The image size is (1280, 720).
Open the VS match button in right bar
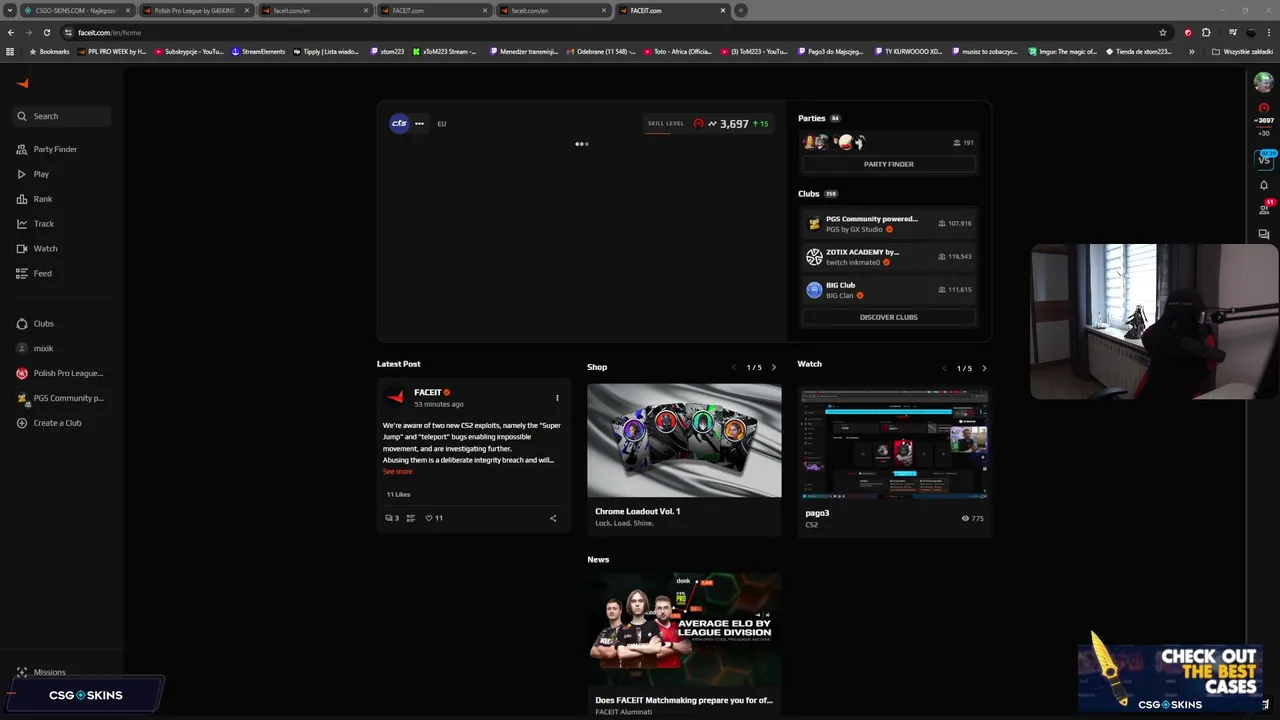[1264, 160]
